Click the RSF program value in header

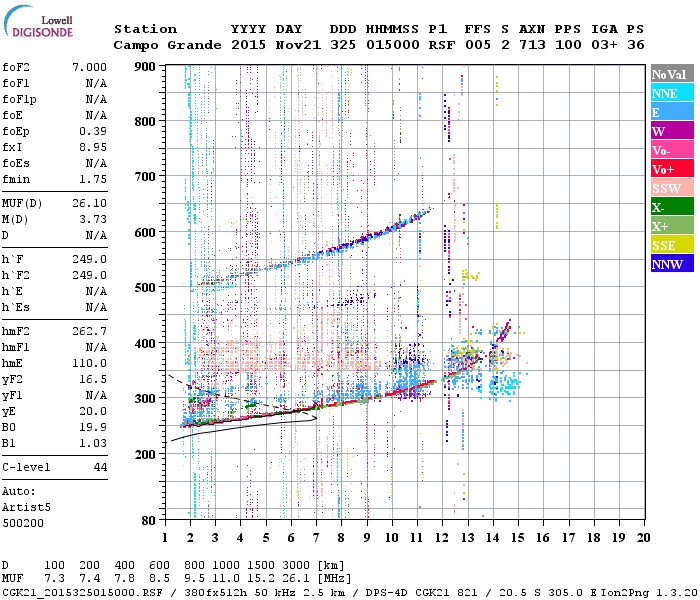pyautogui.click(x=442, y=45)
